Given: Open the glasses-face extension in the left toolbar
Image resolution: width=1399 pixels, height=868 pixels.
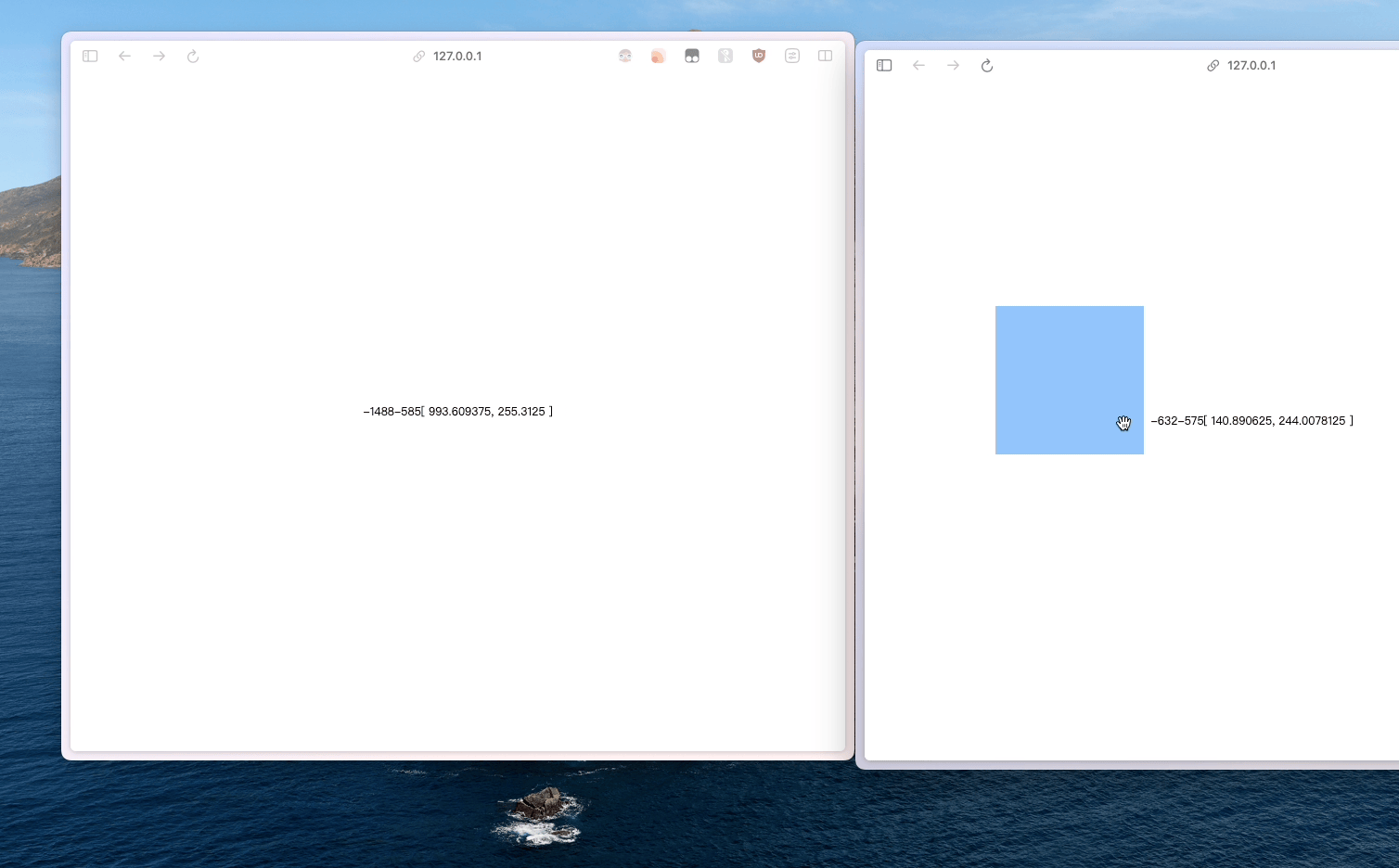Looking at the screenshot, I should [x=625, y=57].
